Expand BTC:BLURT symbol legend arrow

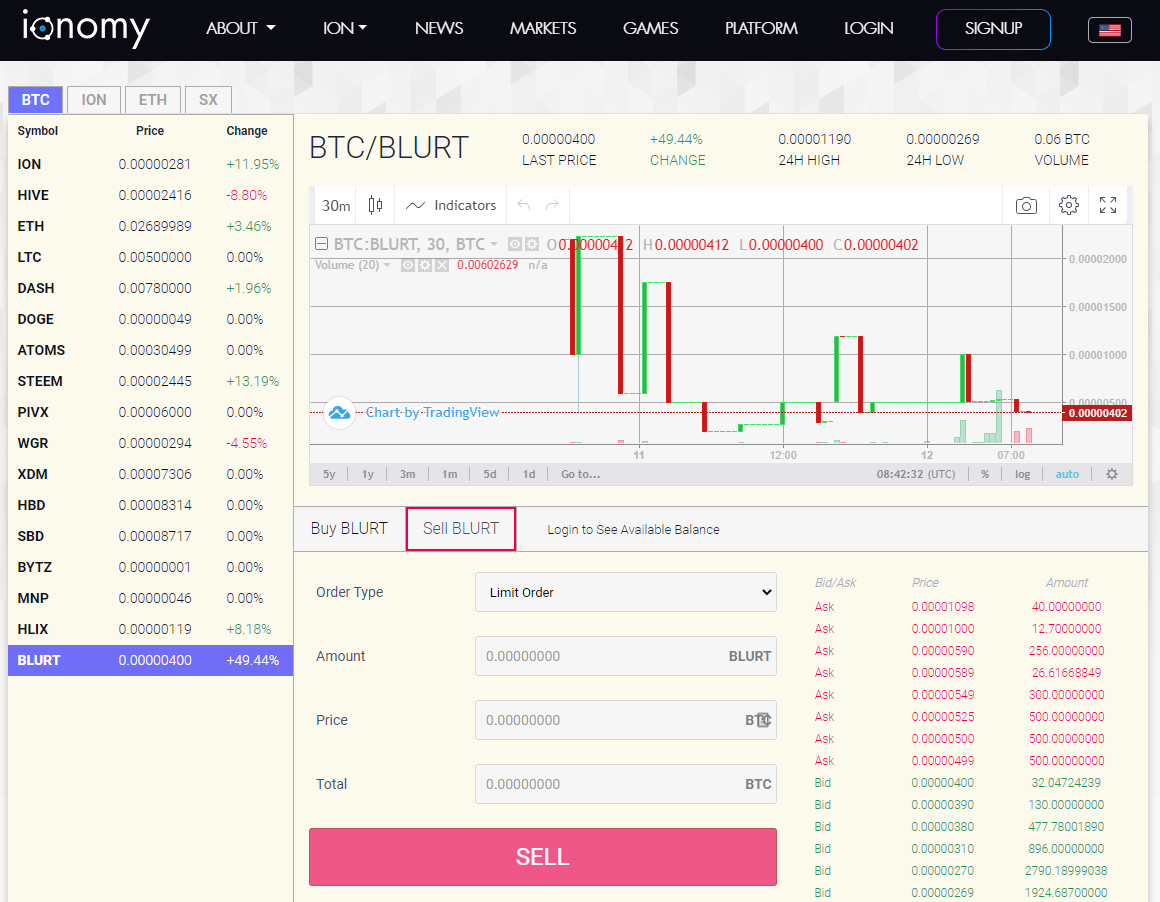click(493, 244)
